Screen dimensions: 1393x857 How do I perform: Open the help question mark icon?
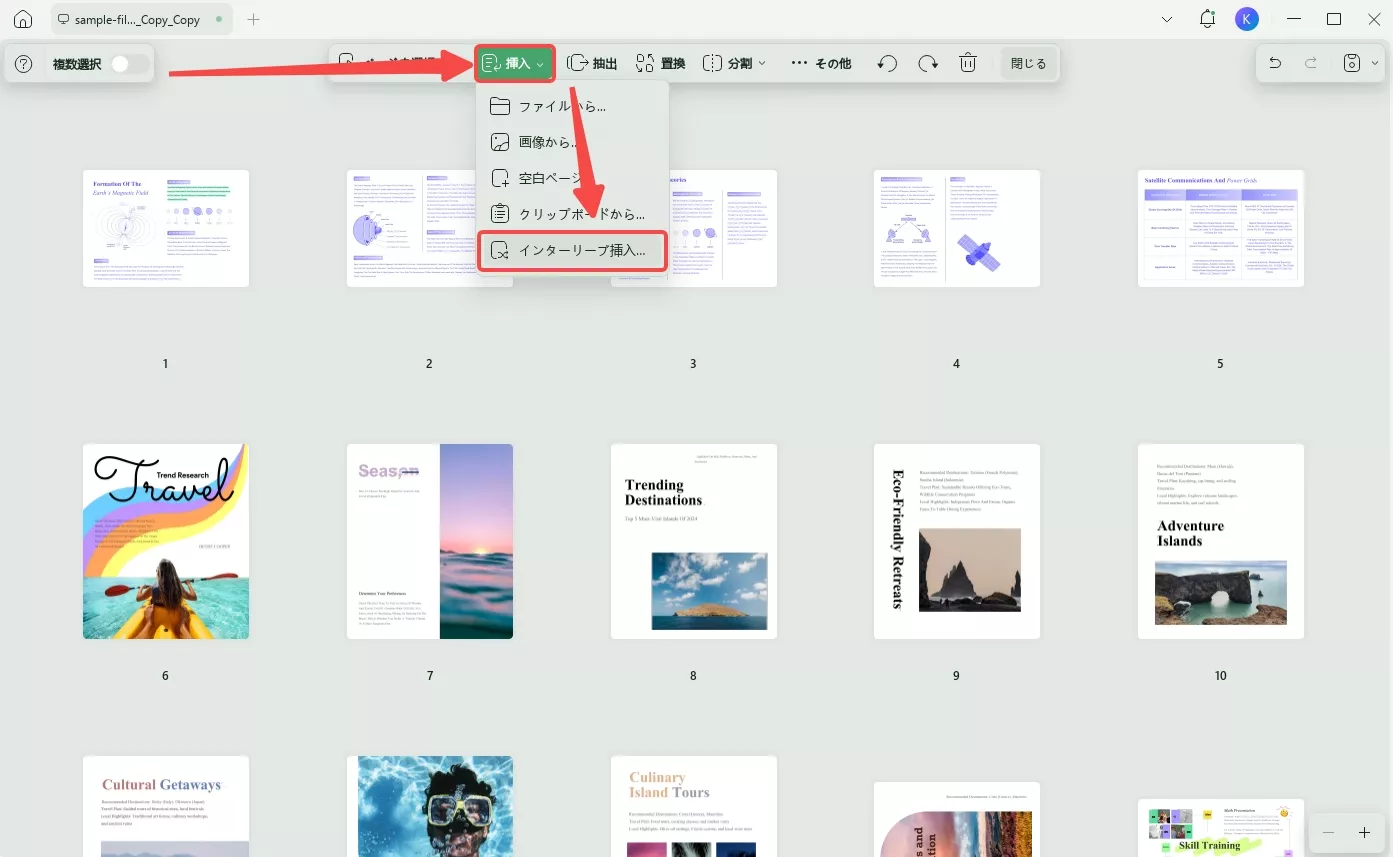tap(24, 64)
